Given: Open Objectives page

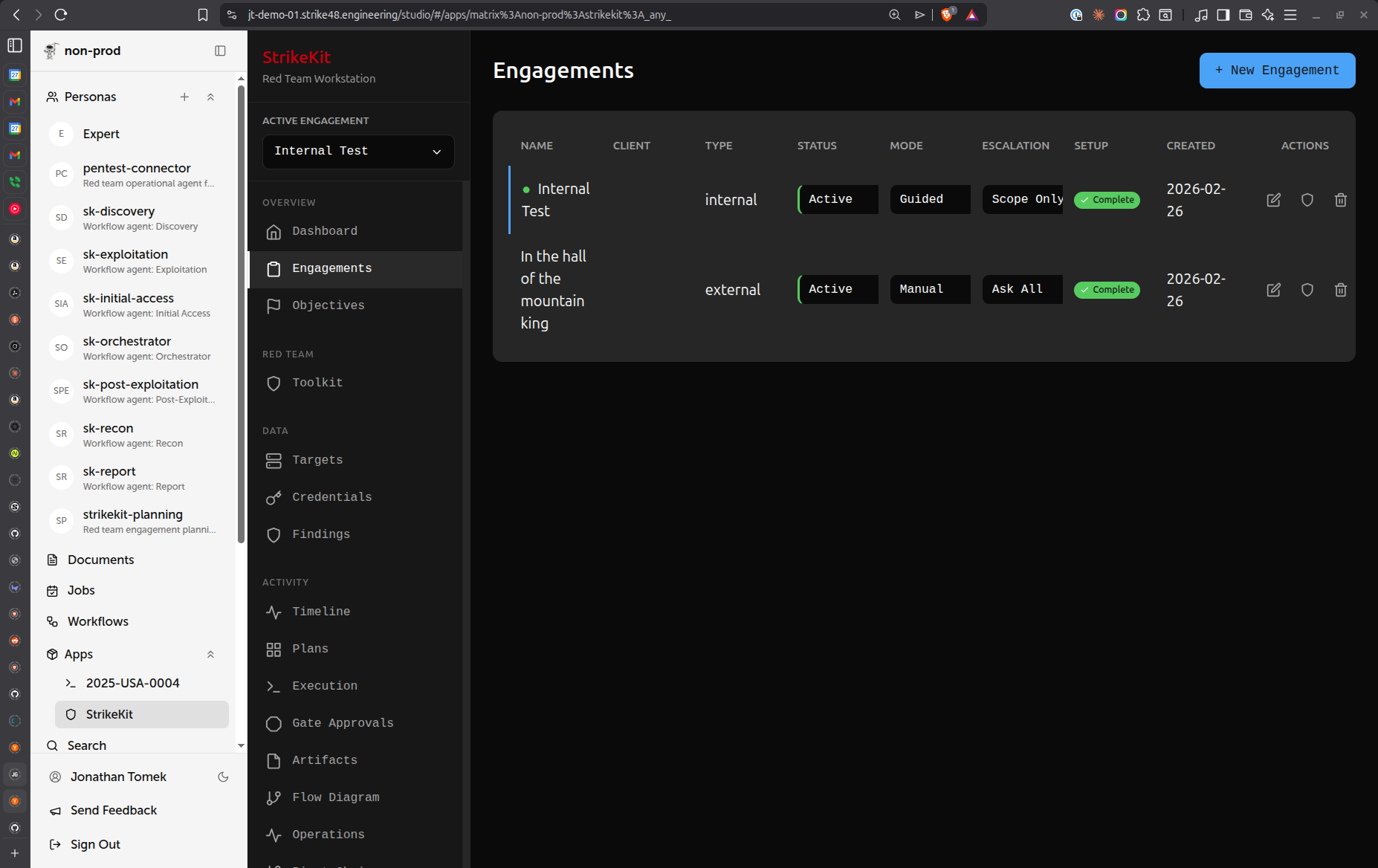Looking at the screenshot, I should pyautogui.click(x=355, y=305).
